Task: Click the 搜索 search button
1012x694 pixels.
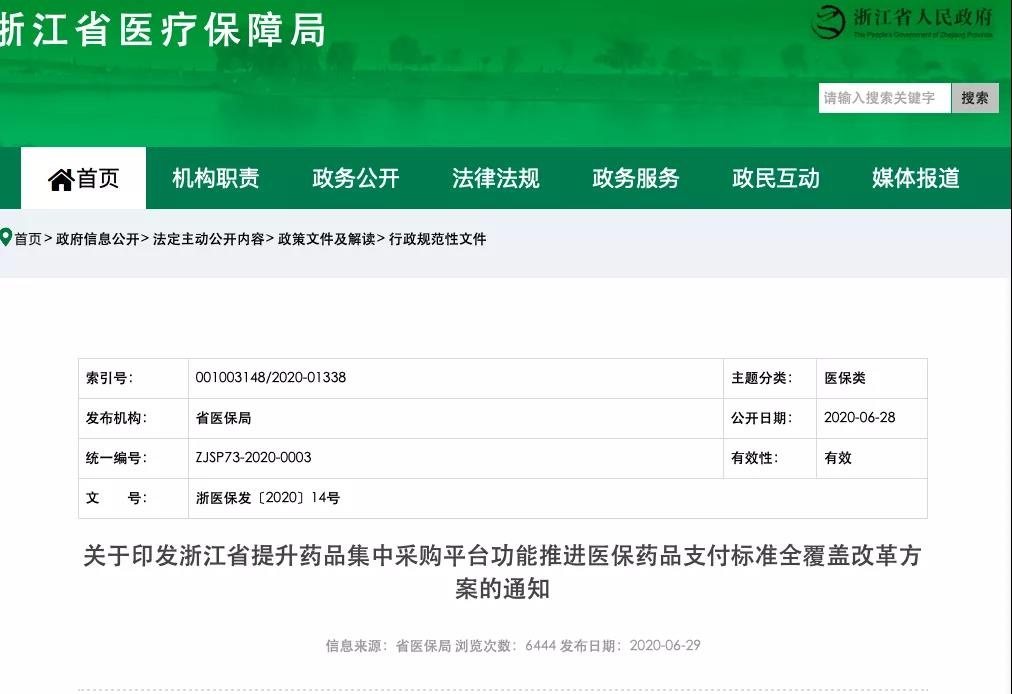Action: point(974,98)
